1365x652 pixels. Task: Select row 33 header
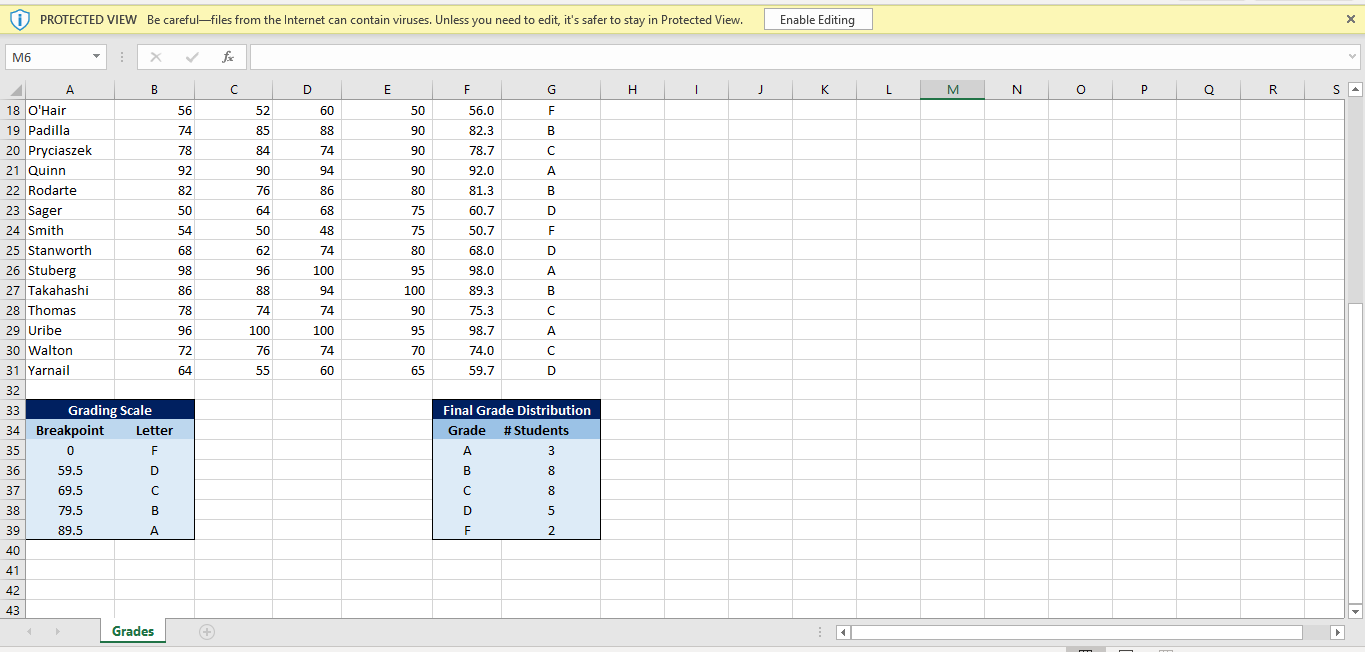pyautogui.click(x=13, y=409)
